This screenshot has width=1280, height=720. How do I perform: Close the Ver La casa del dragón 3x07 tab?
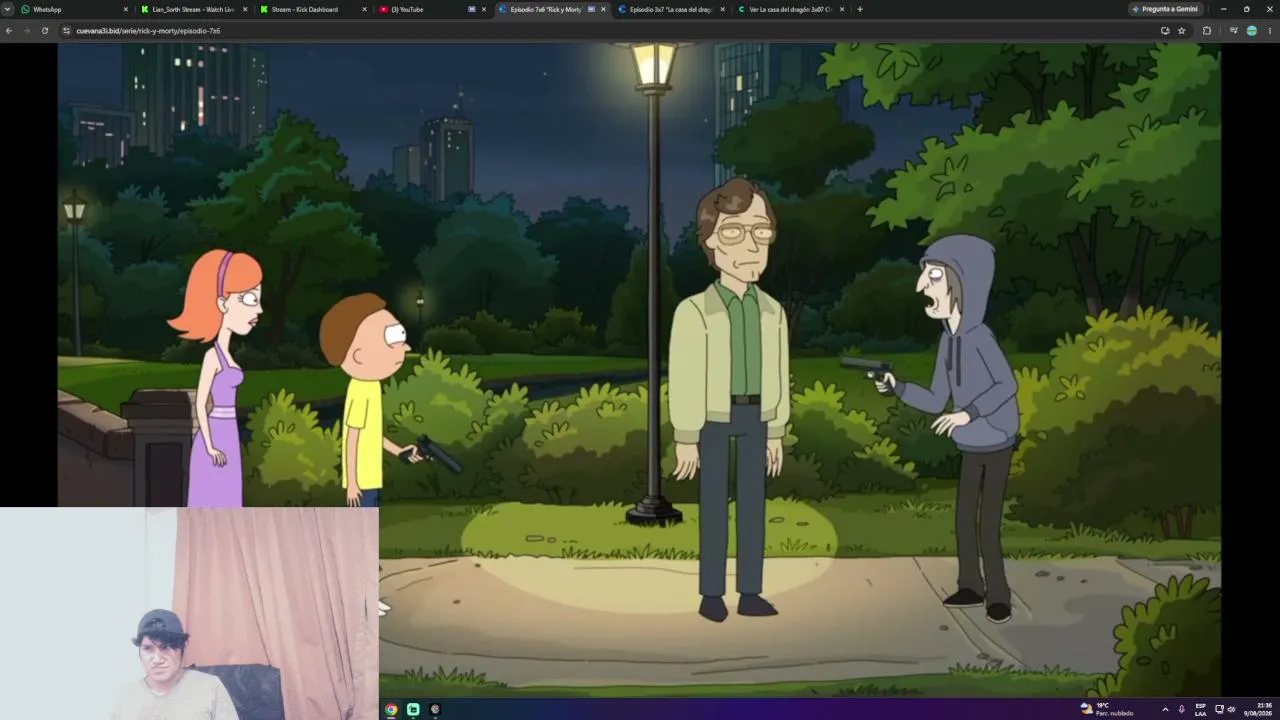click(842, 9)
